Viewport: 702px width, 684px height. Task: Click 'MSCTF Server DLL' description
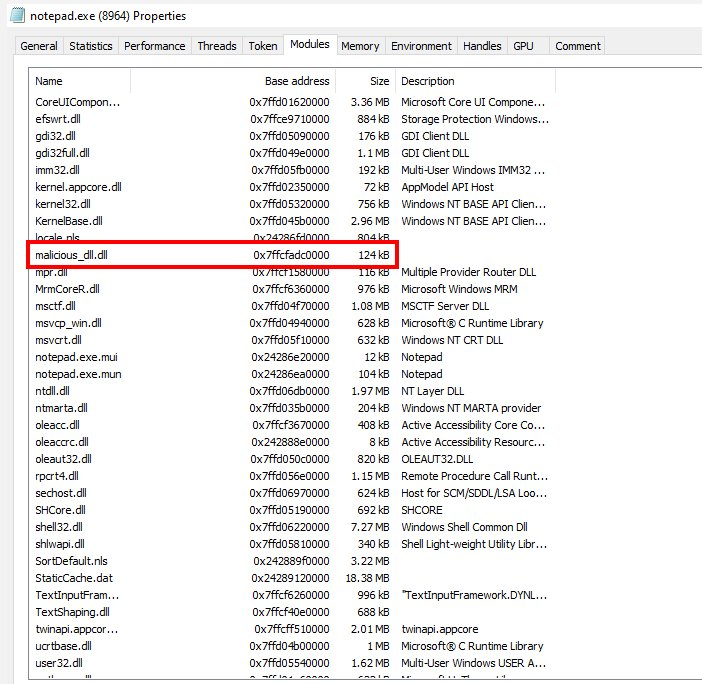click(445, 306)
